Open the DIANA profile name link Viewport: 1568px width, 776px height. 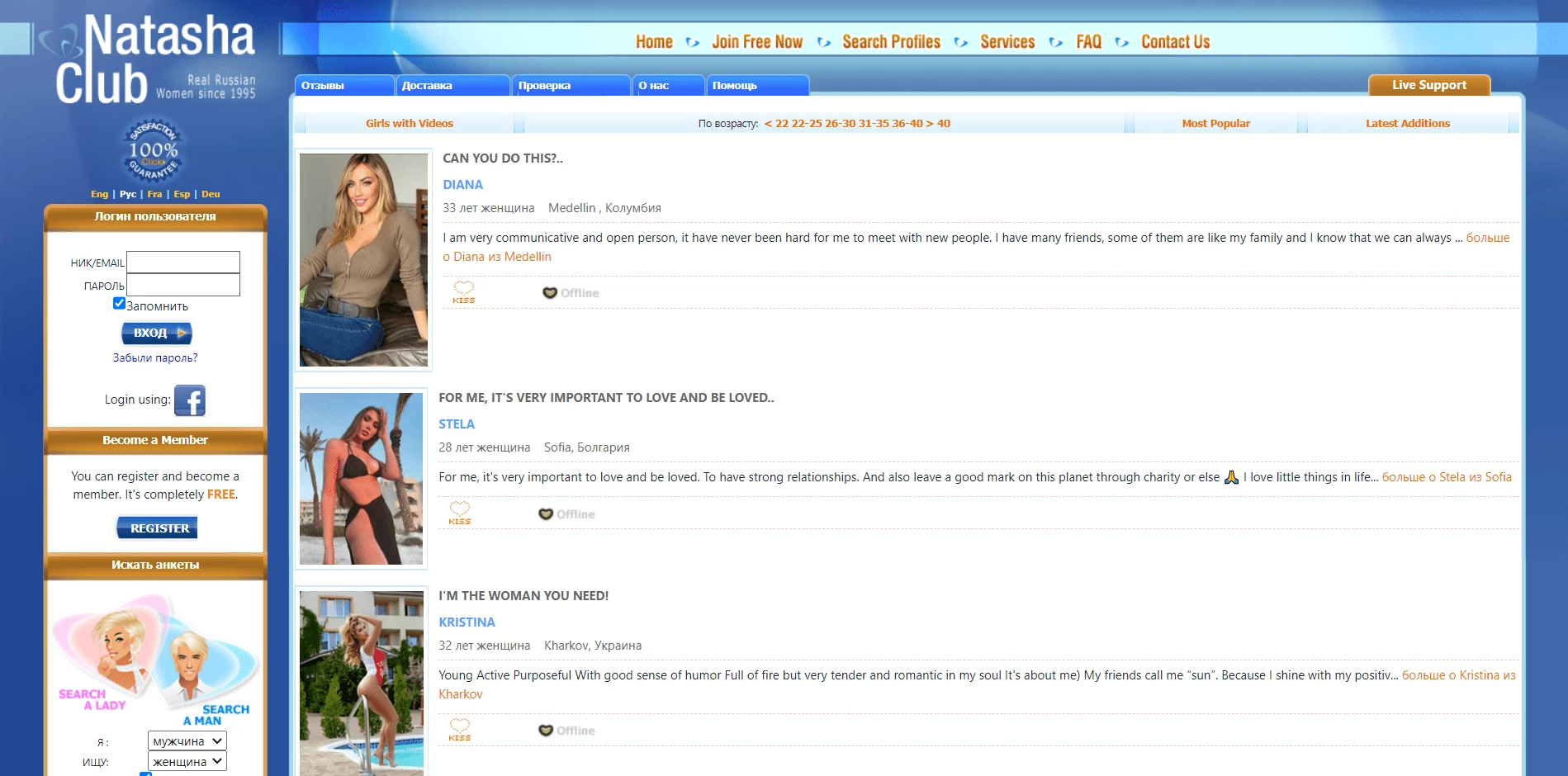462,185
